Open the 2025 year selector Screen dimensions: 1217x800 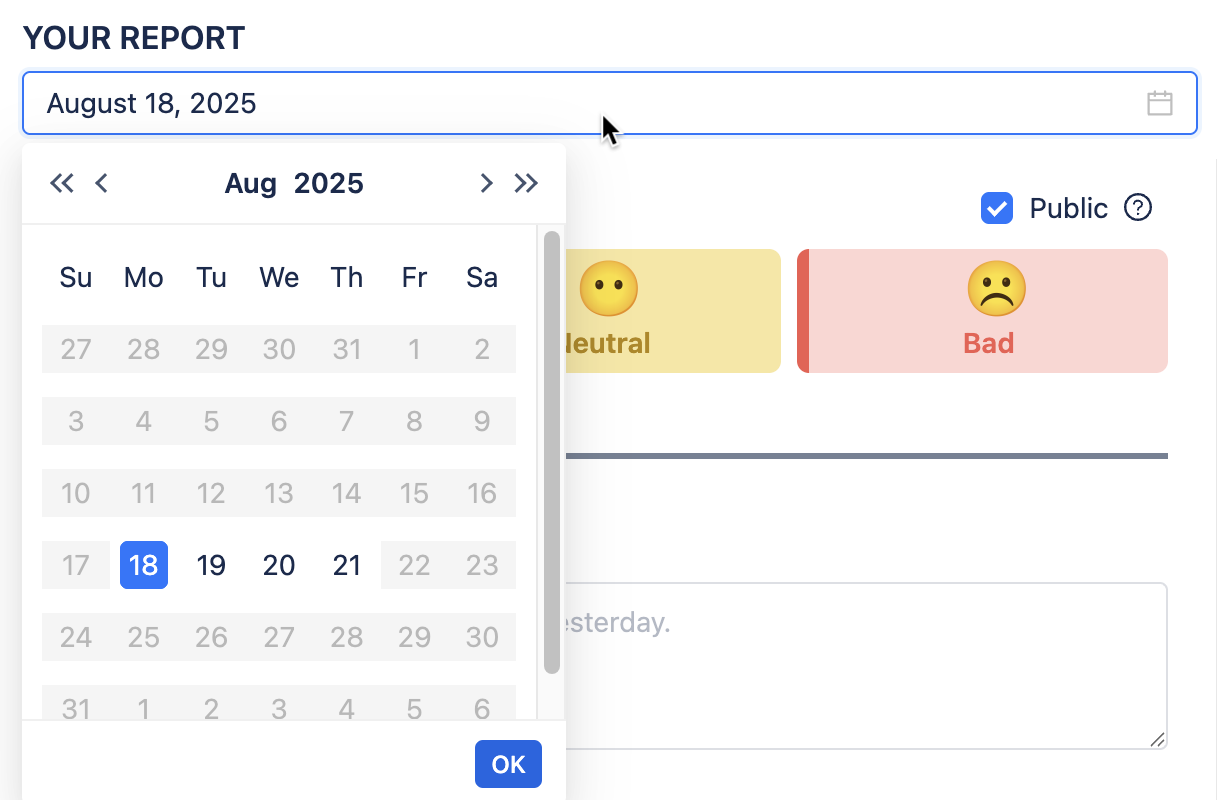[328, 184]
